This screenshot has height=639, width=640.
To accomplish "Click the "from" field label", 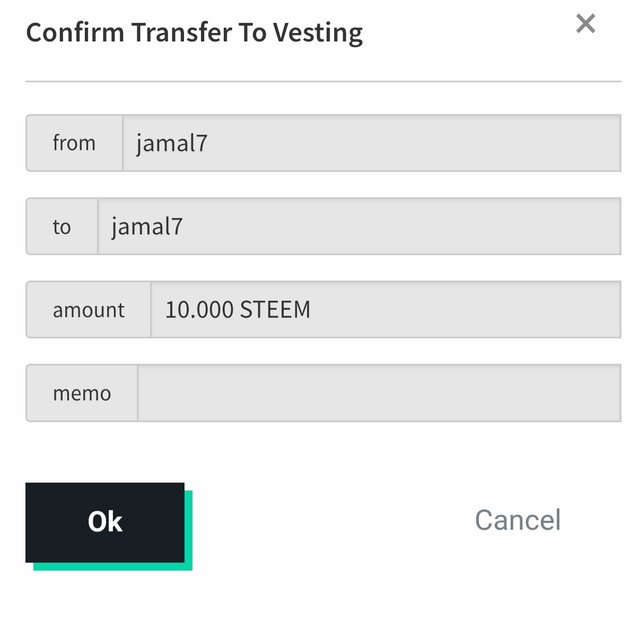I will point(74,143).
